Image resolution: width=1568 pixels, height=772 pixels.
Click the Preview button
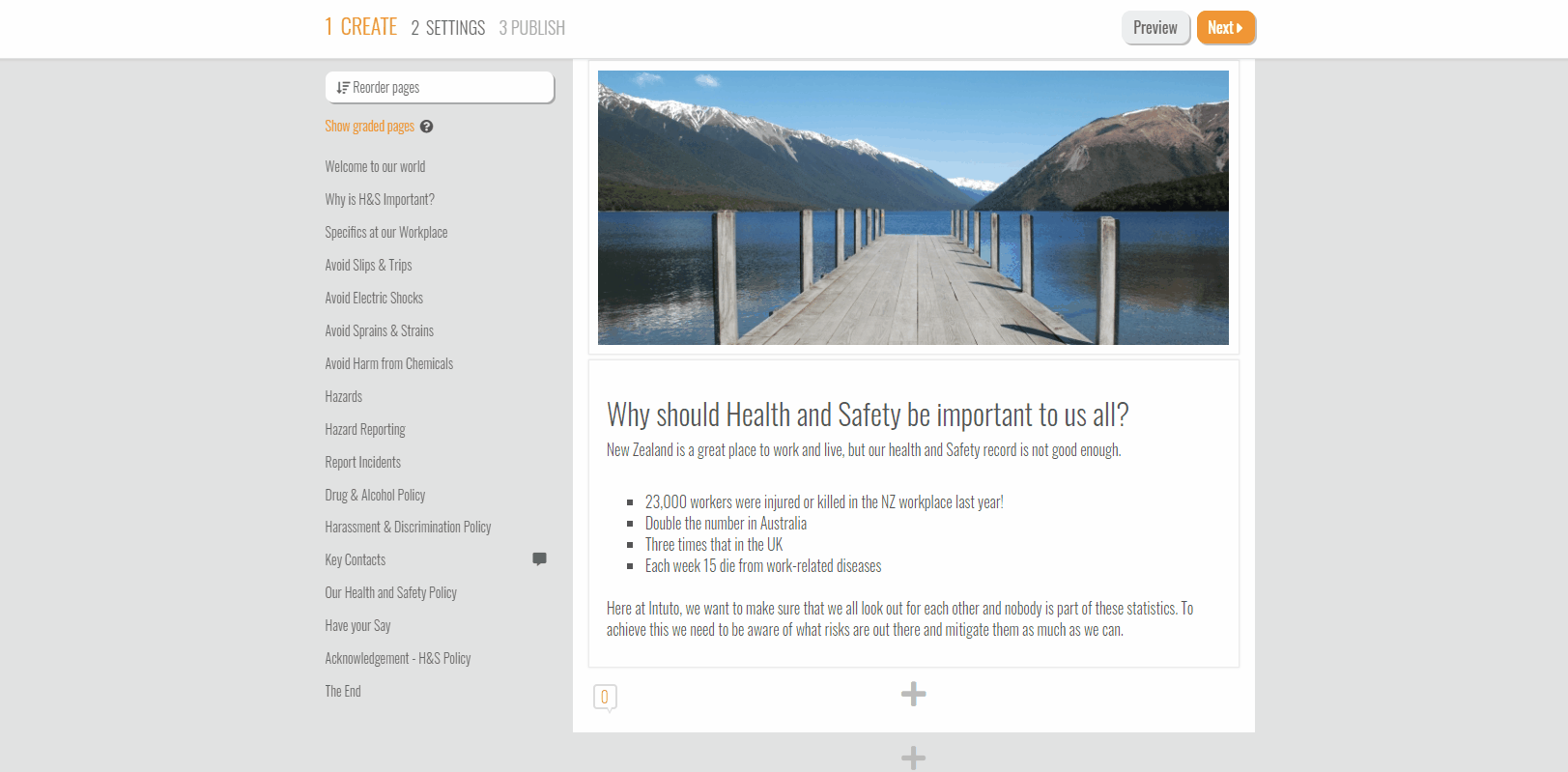[1155, 27]
